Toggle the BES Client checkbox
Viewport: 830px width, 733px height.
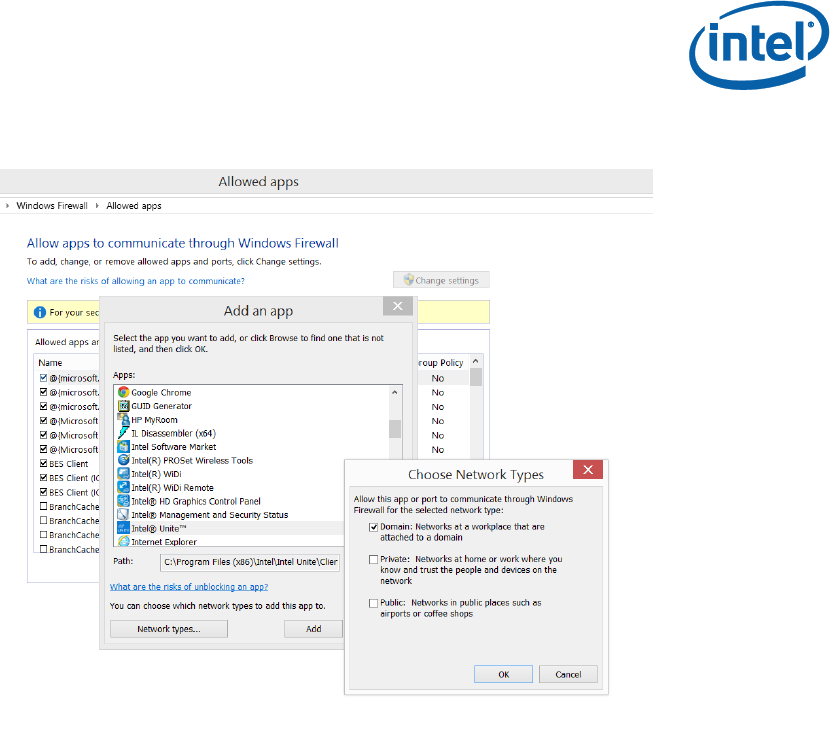43,463
